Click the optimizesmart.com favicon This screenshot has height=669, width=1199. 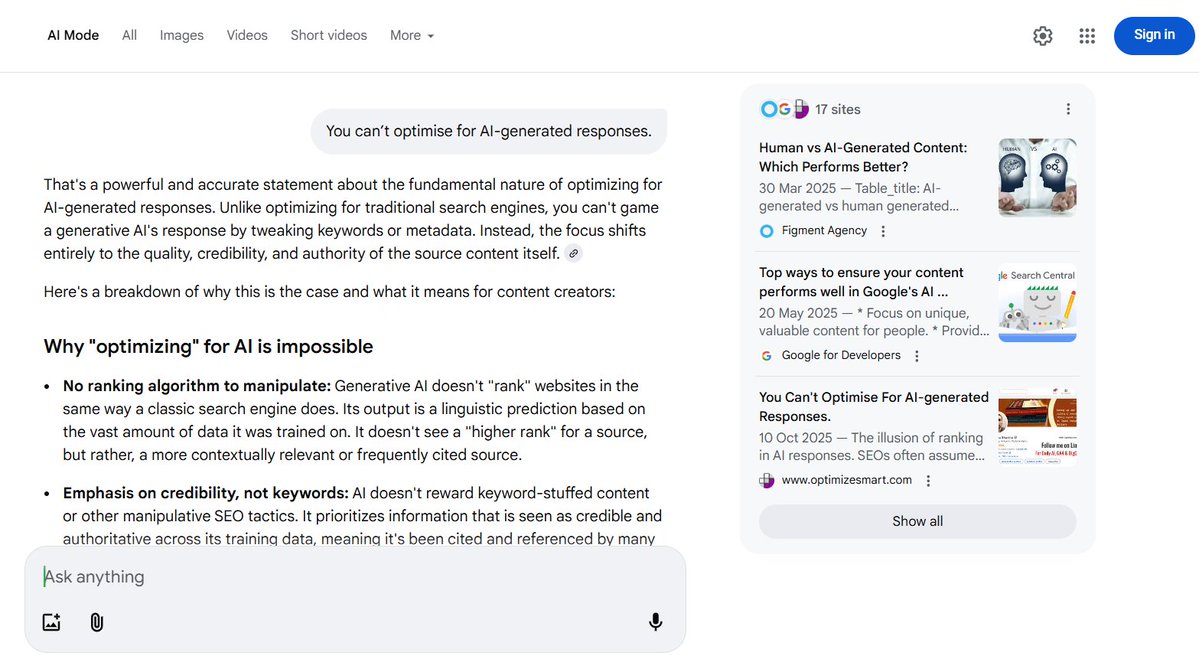click(766, 480)
